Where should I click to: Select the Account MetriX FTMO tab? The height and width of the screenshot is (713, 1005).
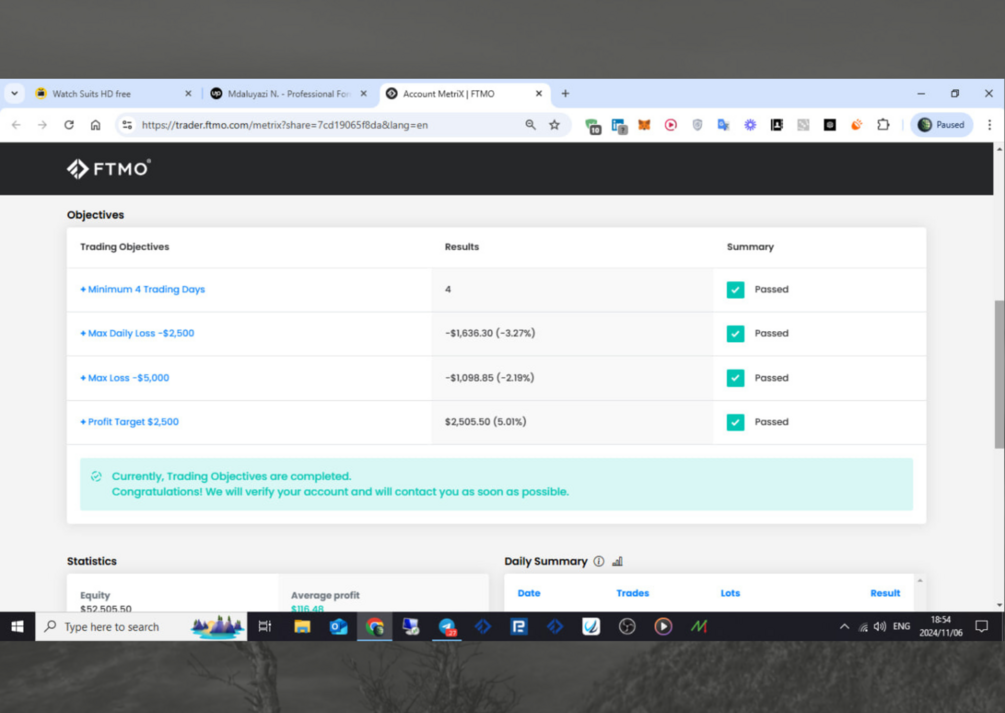[465, 94]
